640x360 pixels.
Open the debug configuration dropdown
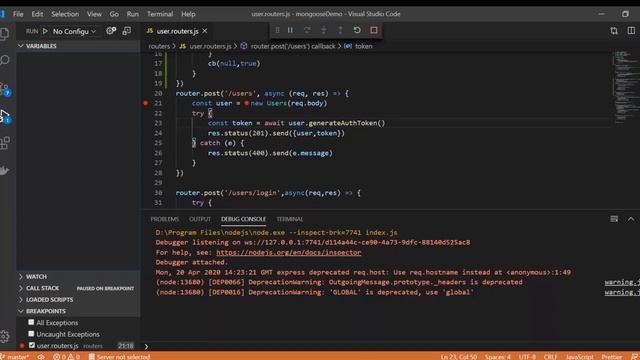(x=74, y=31)
